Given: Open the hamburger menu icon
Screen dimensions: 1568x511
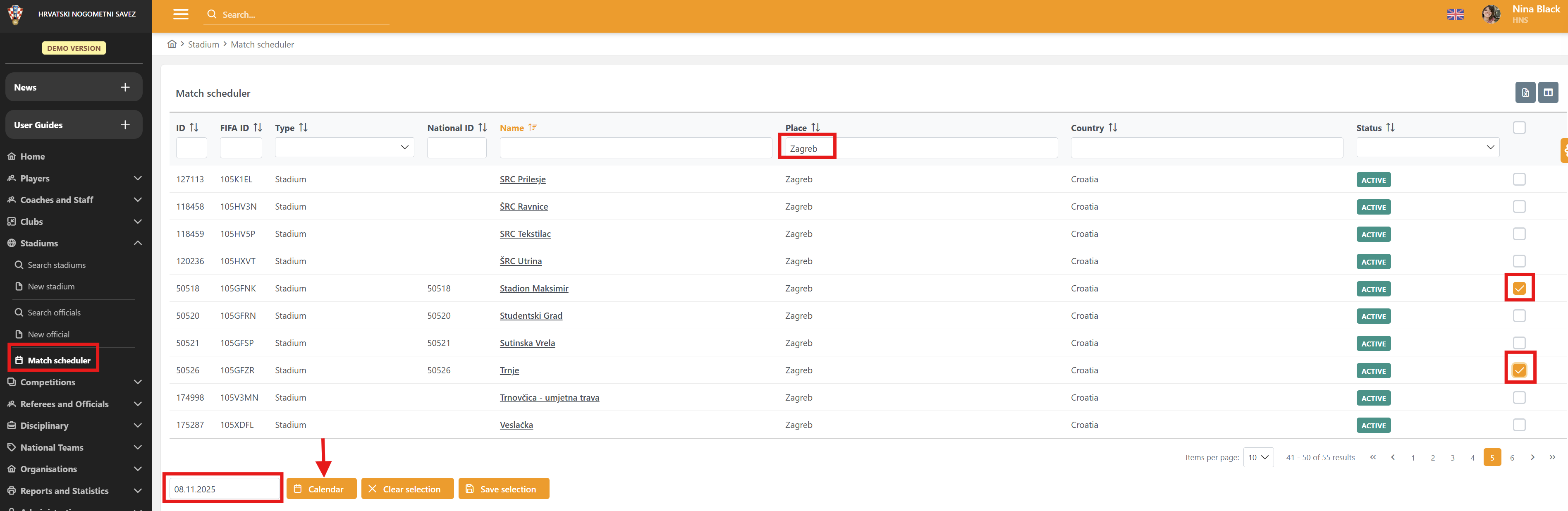Looking at the screenshot, I should tap(181, 14).
